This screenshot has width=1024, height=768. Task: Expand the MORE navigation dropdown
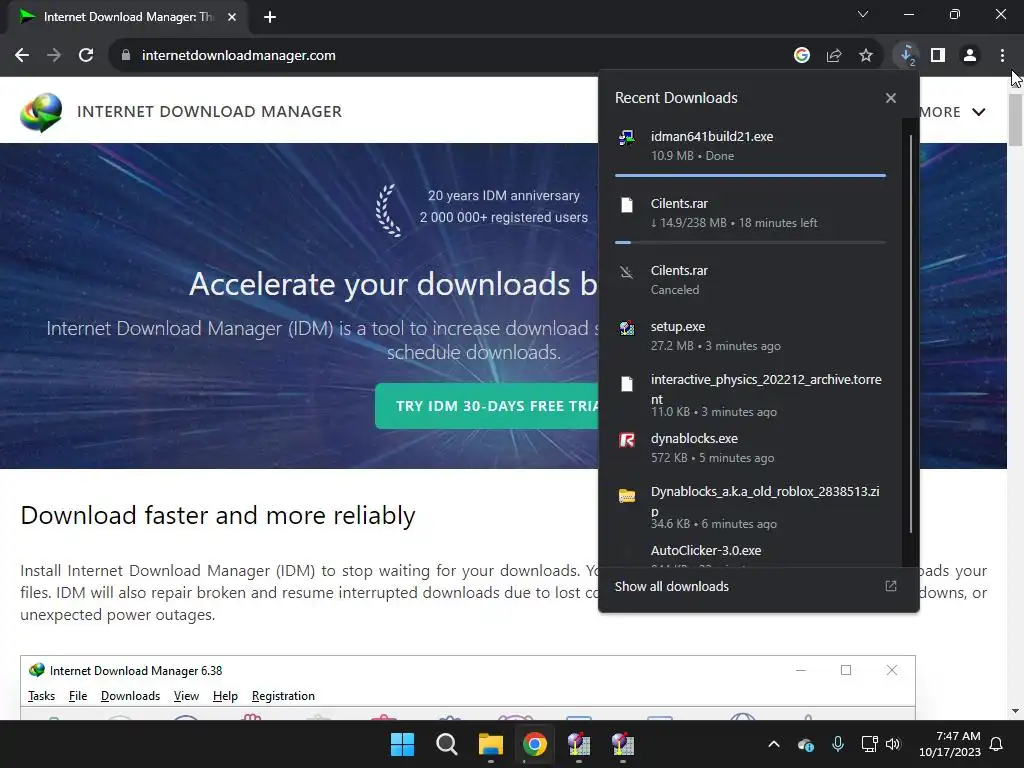pyautogui.click(x=953, y=112)
